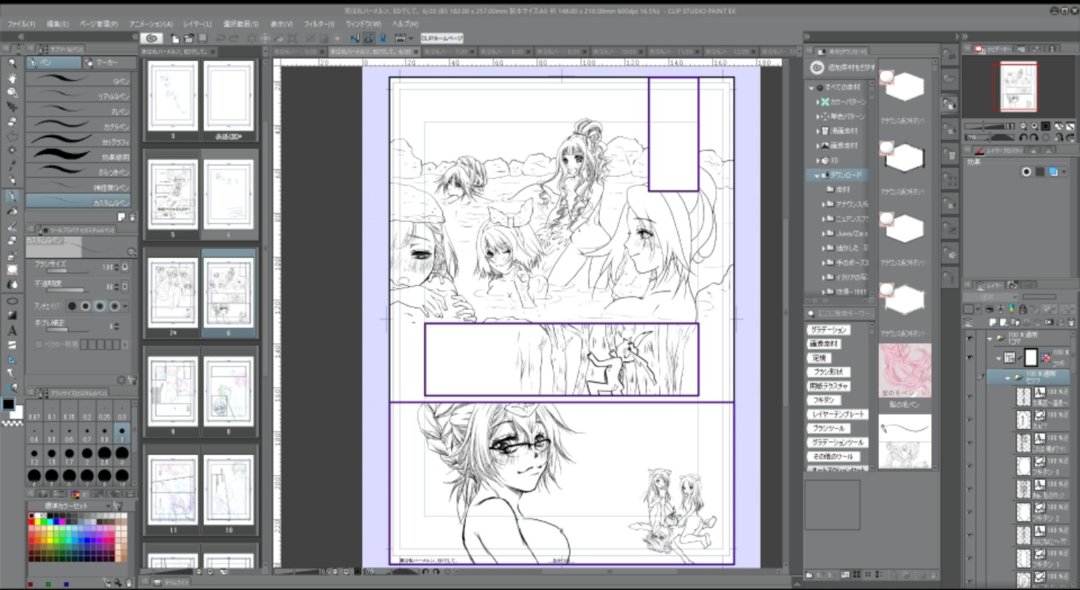
Task: Collapse the セリフ layer folder
Action: [x=1008, y=378]
